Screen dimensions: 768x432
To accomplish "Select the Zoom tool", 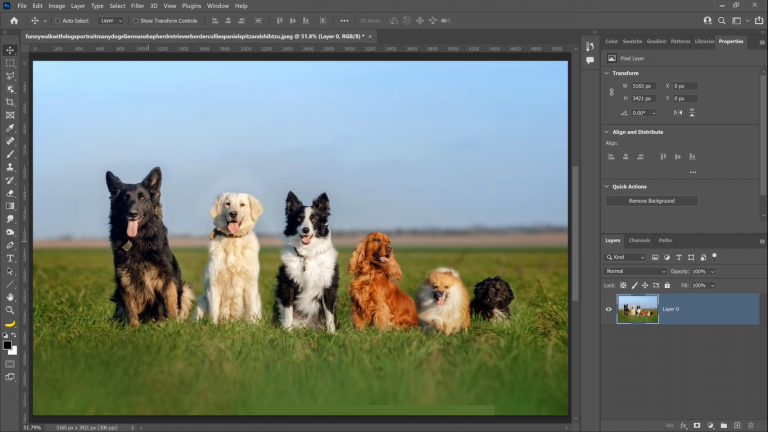I will pyautogui.click(x=10, y=310).
